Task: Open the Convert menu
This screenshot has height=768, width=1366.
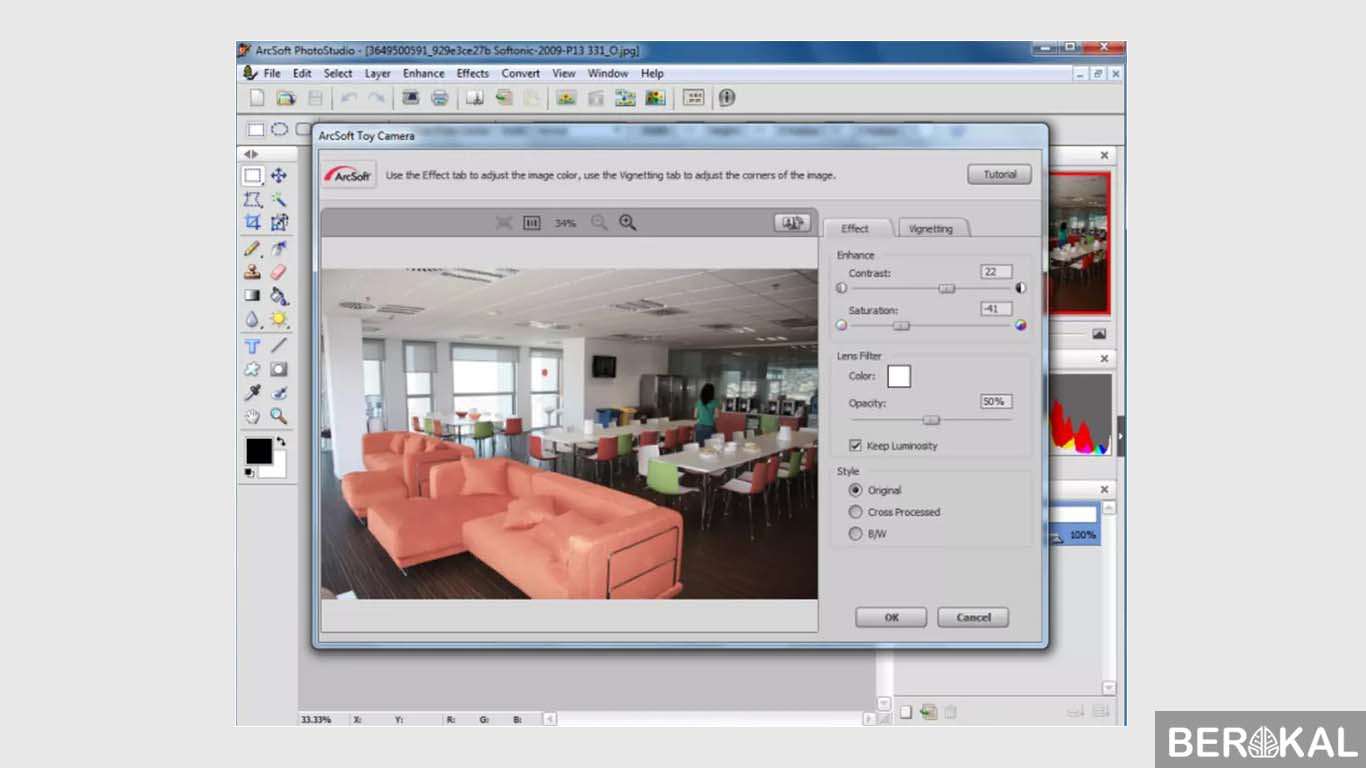Action: click(521, 73)
